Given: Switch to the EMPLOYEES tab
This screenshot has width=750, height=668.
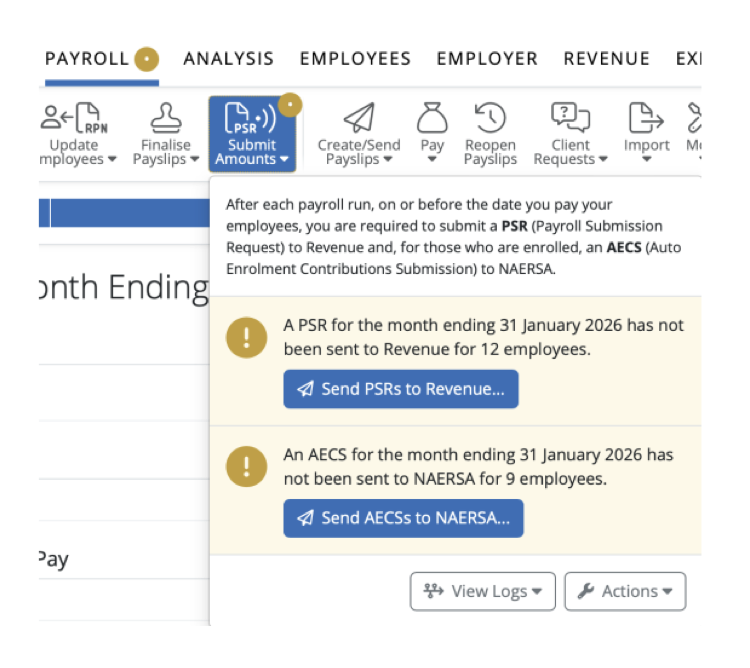Looking at the screenshot, I should [355, 59].
